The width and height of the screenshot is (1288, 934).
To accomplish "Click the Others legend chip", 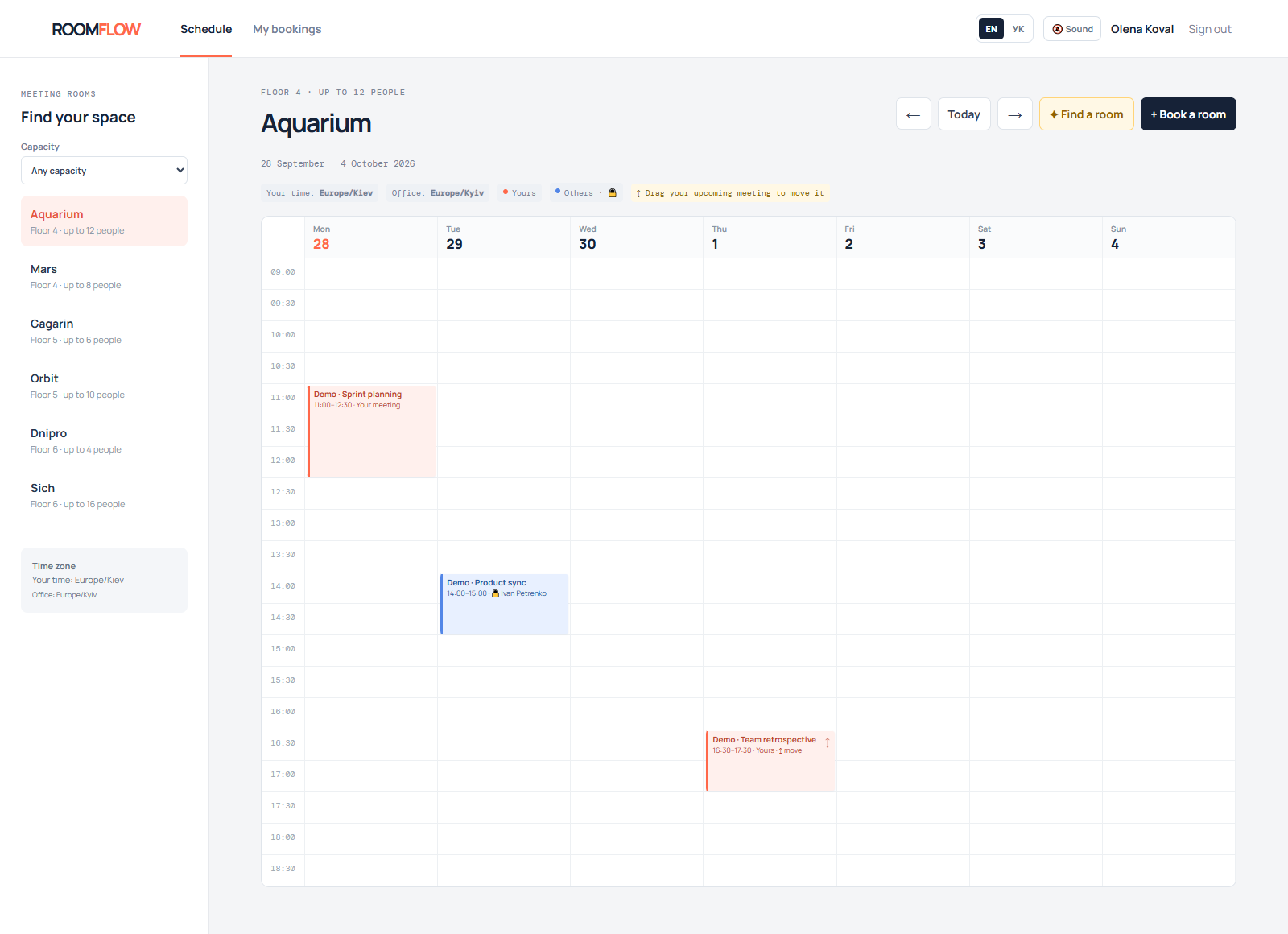I will click(x=586, y=193).
